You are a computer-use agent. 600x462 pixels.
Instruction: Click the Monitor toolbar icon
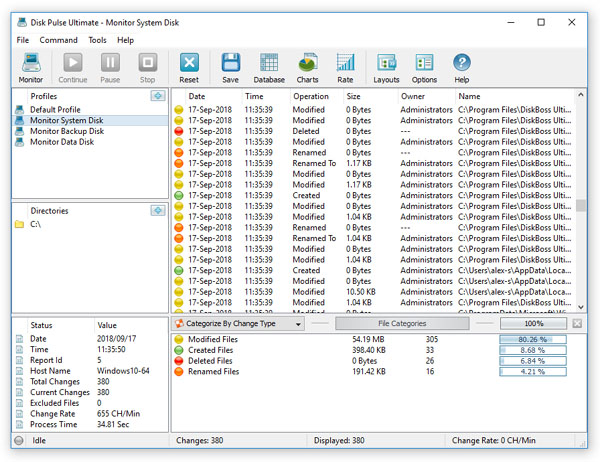pyautogui.click(x=31, y=63)
